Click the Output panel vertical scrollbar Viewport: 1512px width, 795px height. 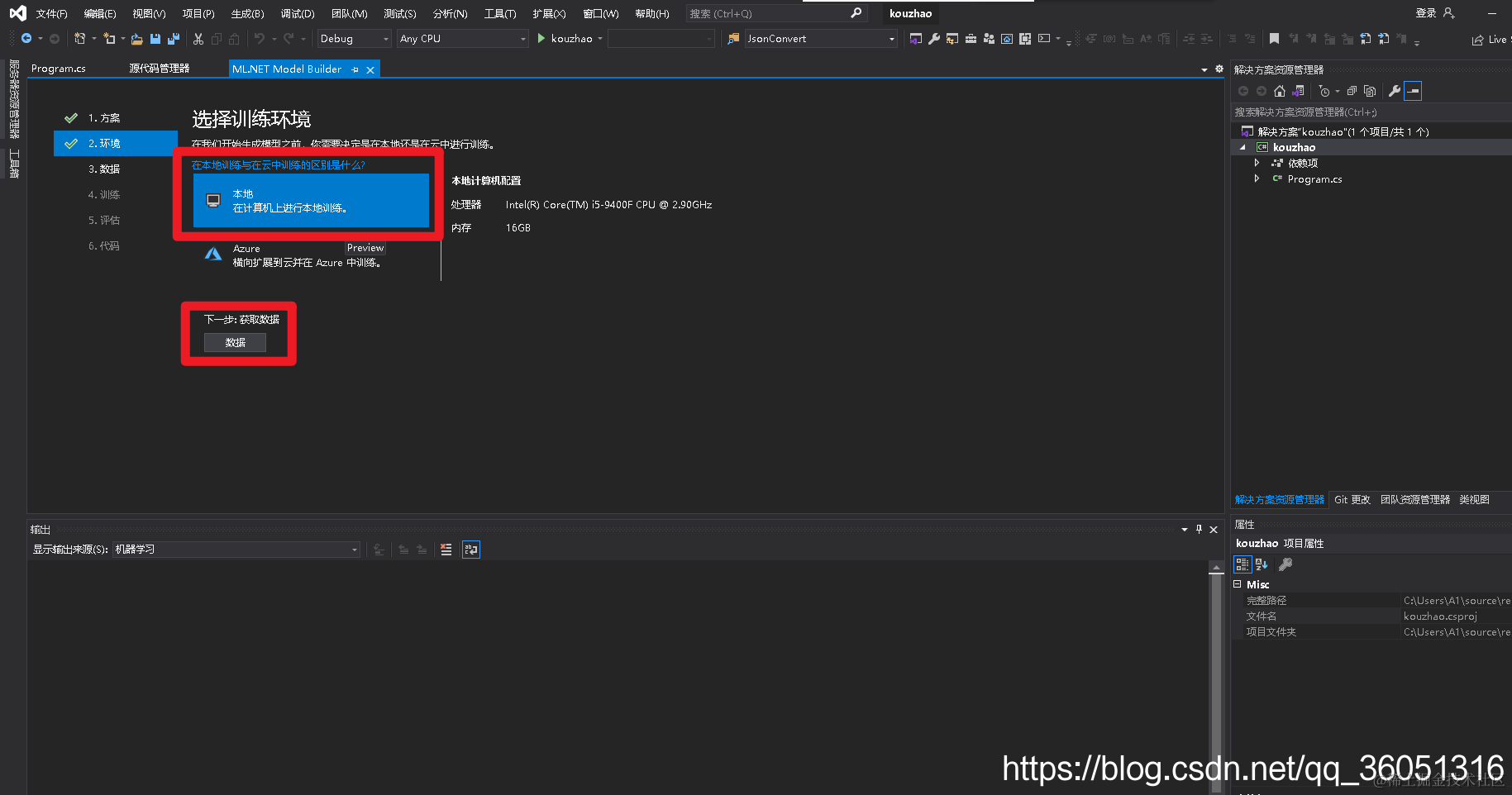[1215, 678]
